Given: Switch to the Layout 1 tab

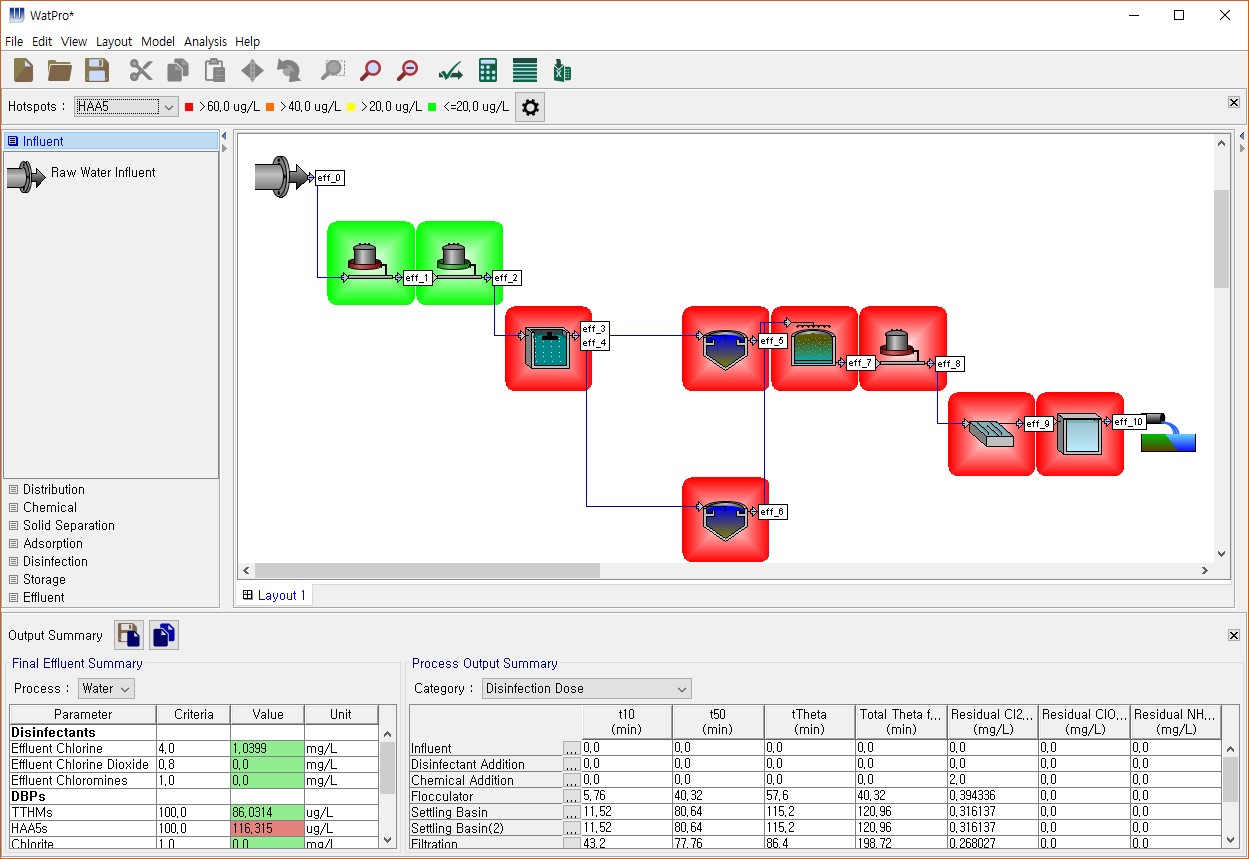Looking at the screenshot, I should (274, 595).
